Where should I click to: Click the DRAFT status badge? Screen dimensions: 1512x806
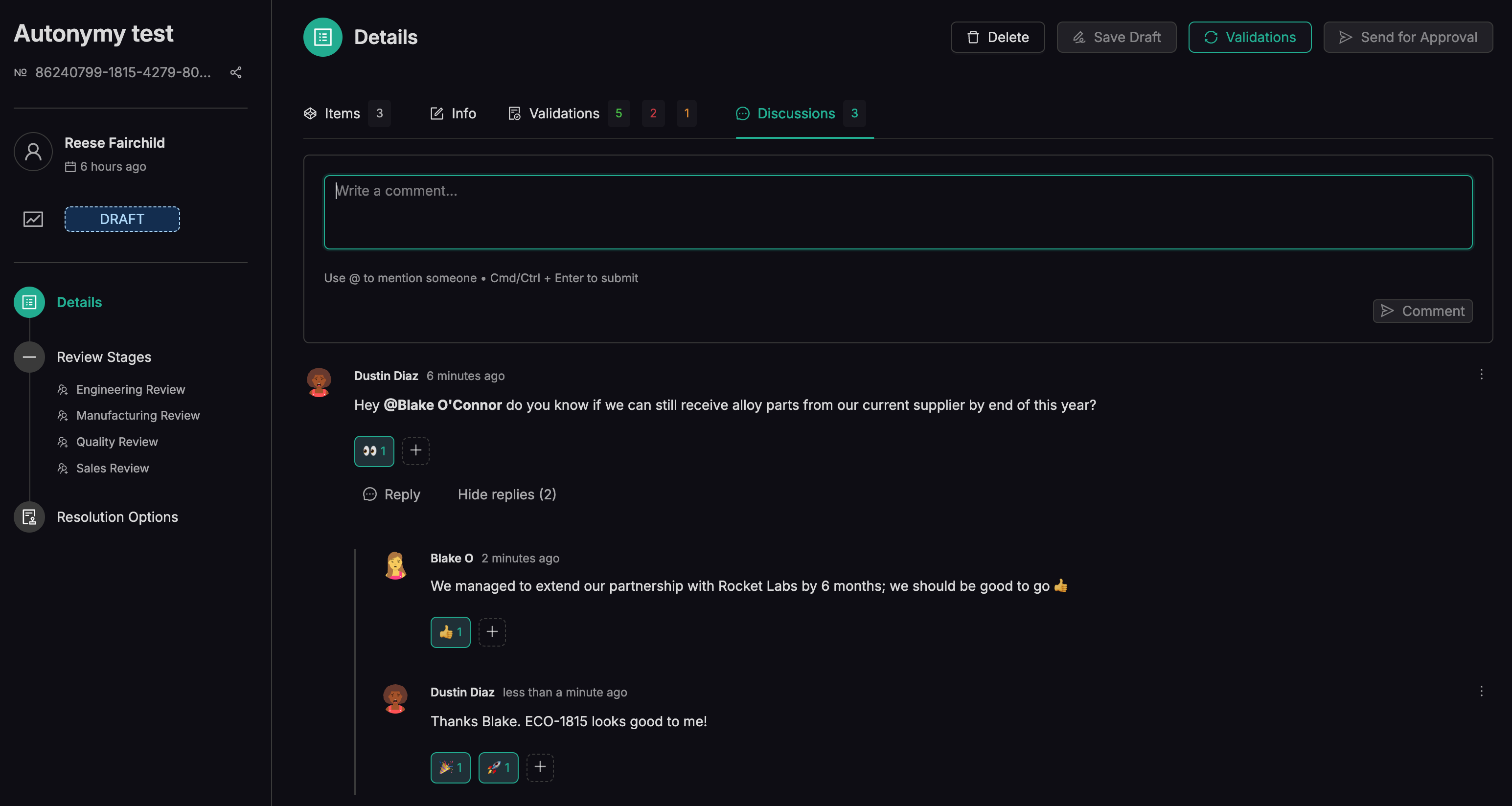(122, 220)
